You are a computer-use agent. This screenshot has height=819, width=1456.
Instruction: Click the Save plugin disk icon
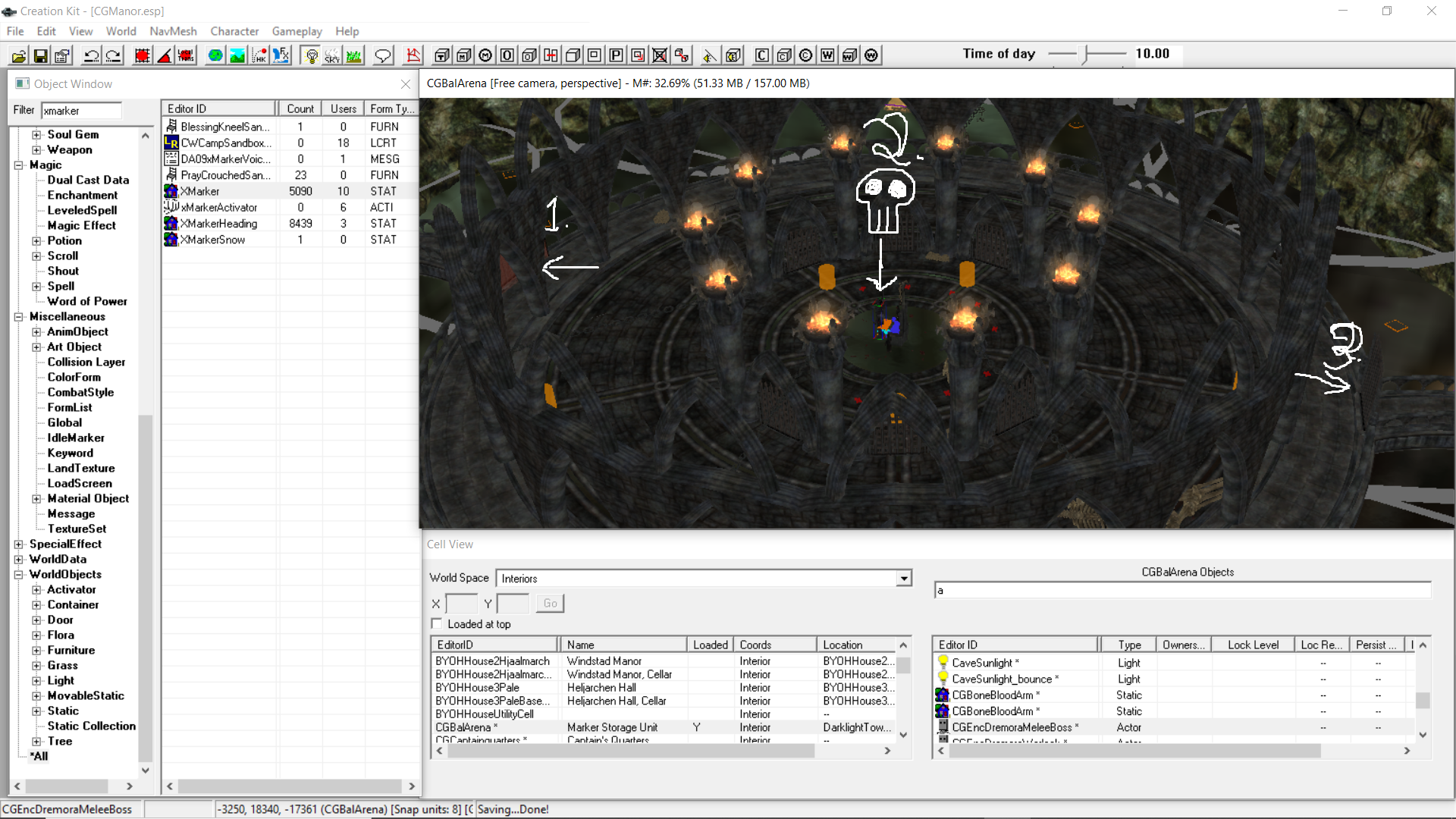(x=41, y=55)
